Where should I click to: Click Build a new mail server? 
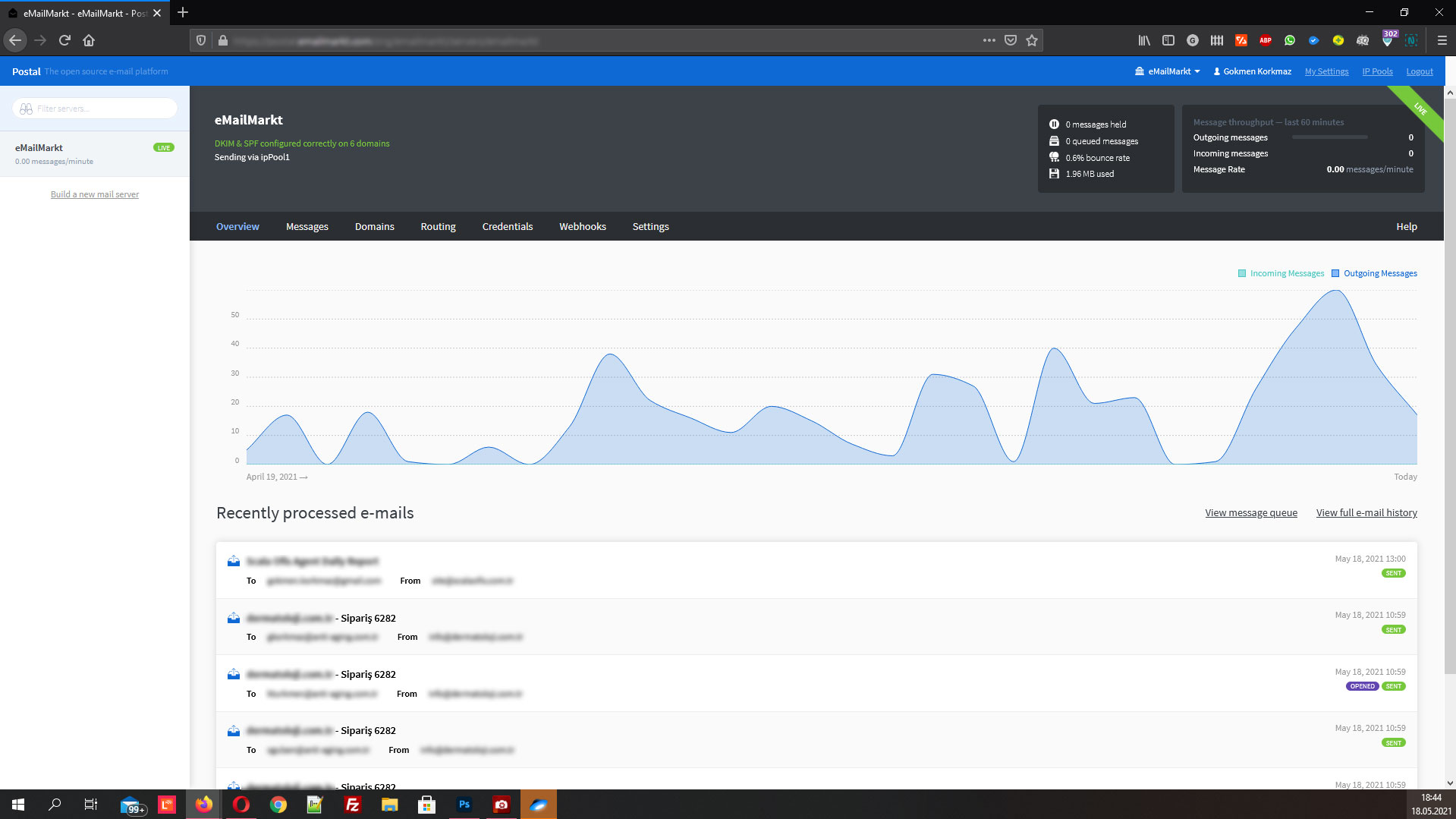coord(95,194)
